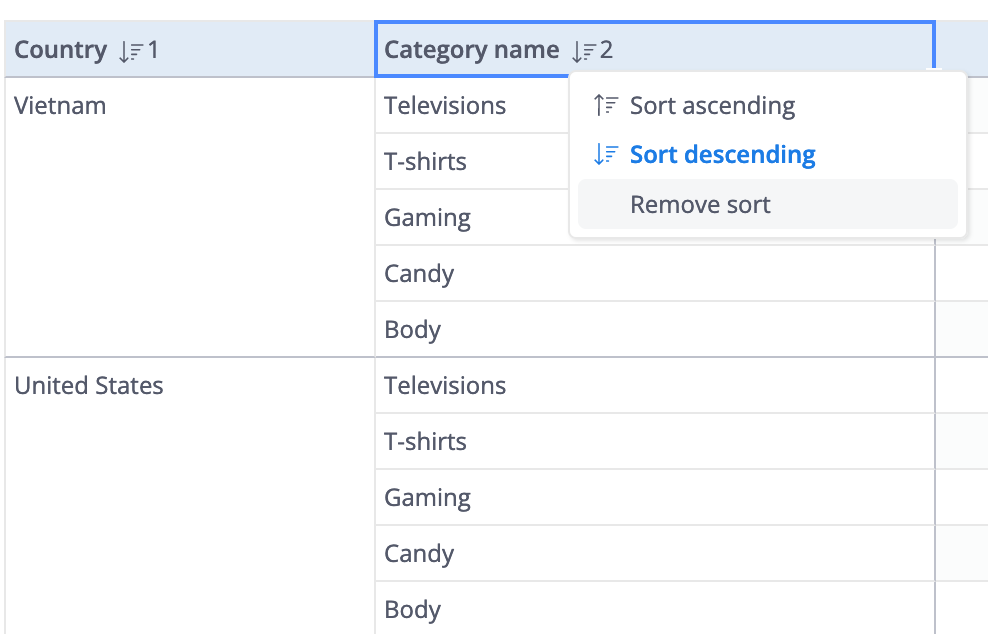Click Candy row under United States

(x=655, y=553)
